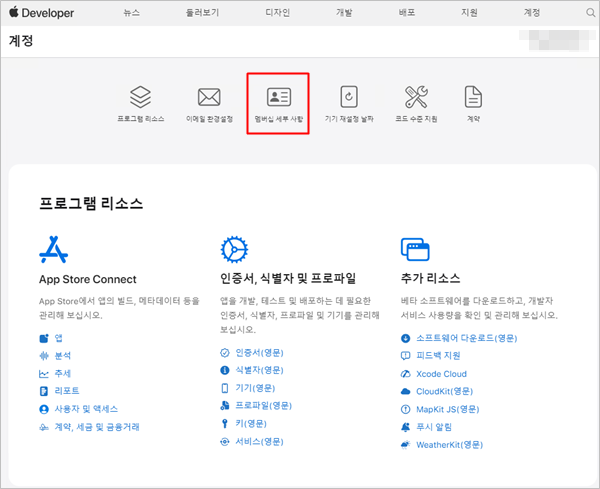Click the 사용자 및 액세스 person icon
Screen dimensions: 600x489
point(44,409)
